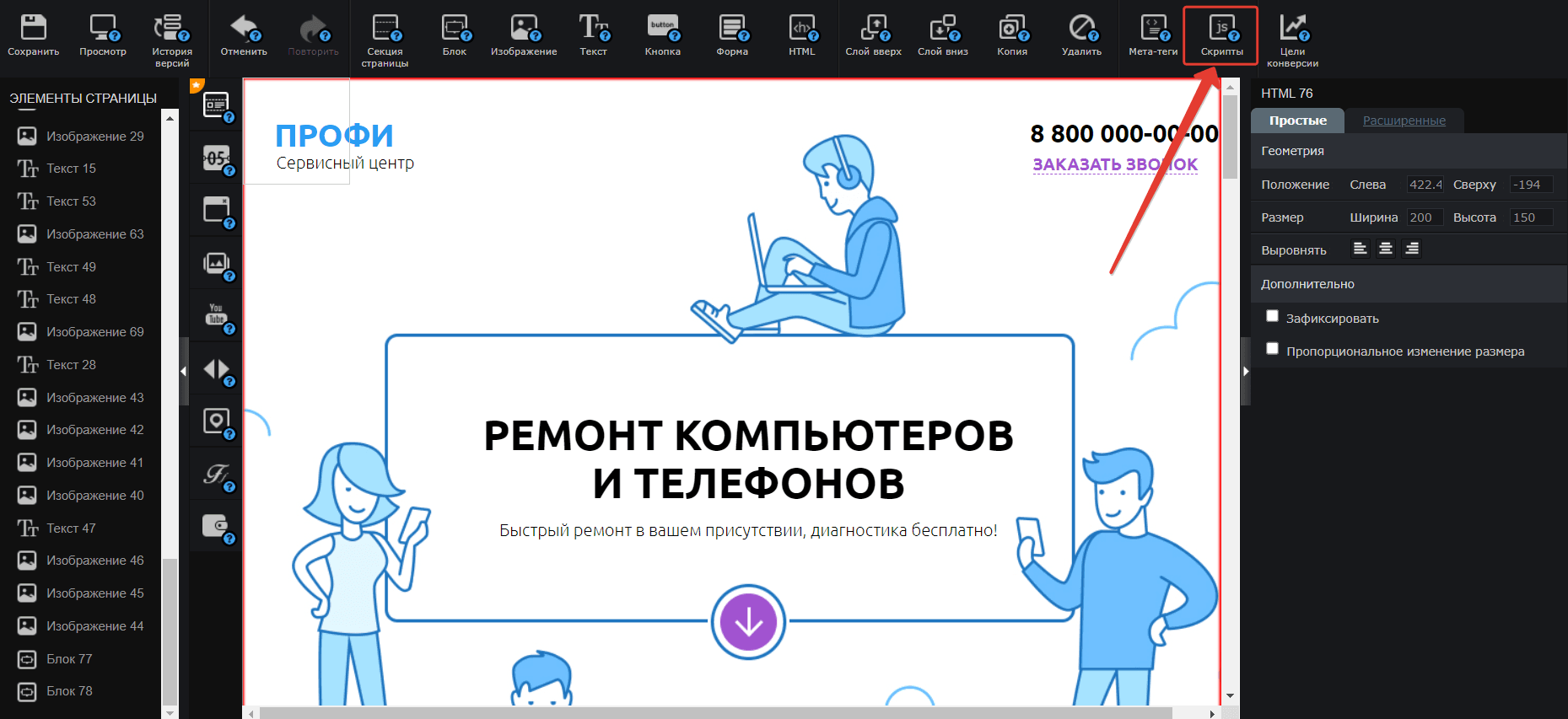Screen dimensions: 1568x719
Task: Align the element to the right
Action: [x=1411, y=249]
